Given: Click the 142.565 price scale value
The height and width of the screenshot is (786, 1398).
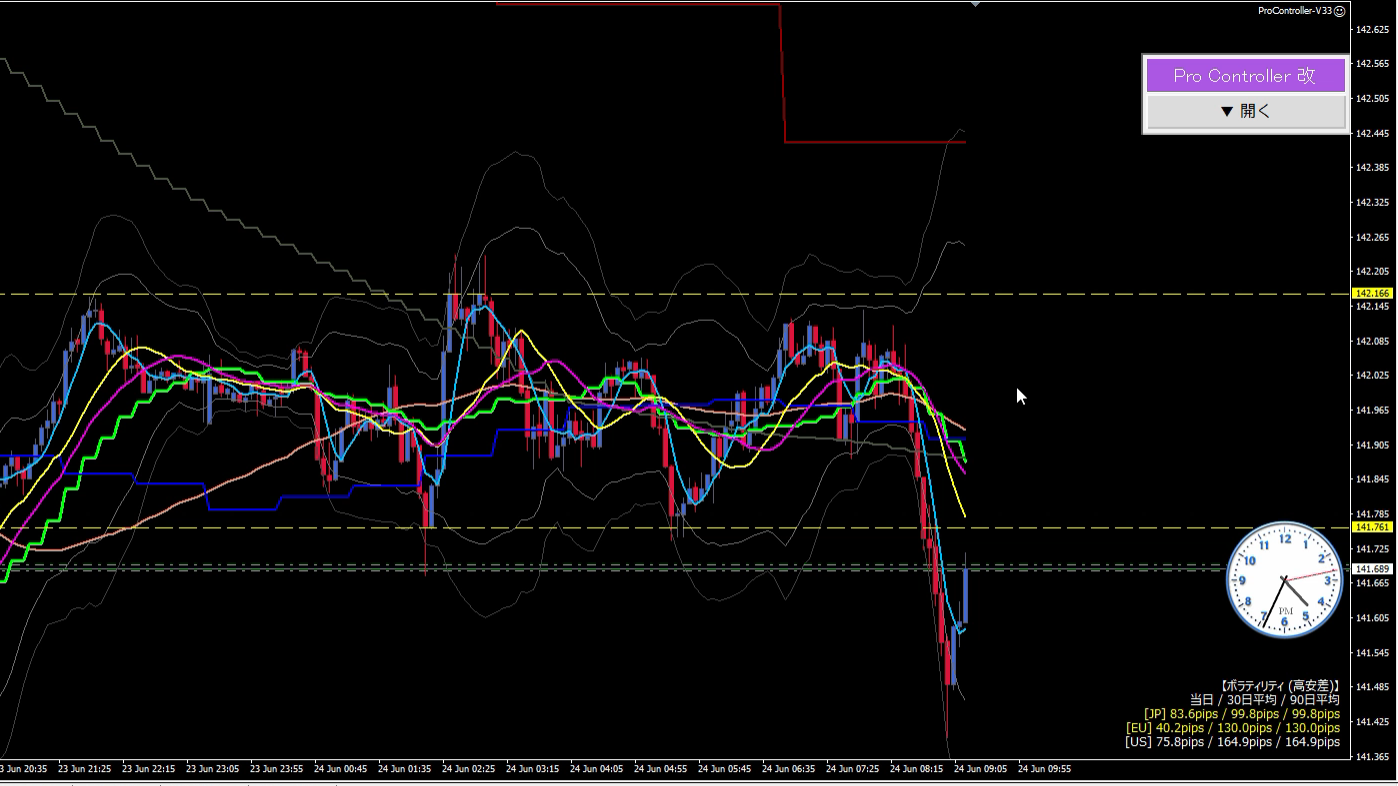Looking at the screenshot, I should point(1373,64).
